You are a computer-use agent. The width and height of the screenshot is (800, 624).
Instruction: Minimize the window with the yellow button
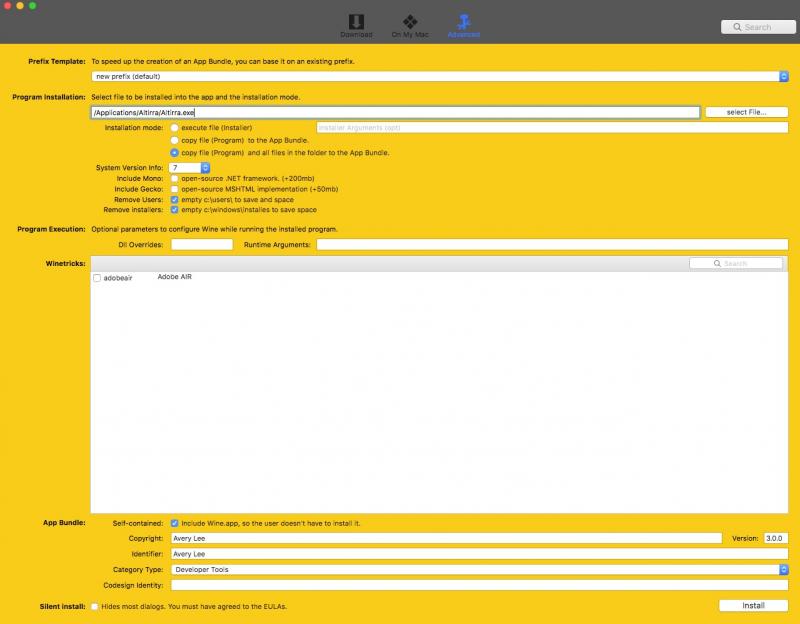coord(20,6)
